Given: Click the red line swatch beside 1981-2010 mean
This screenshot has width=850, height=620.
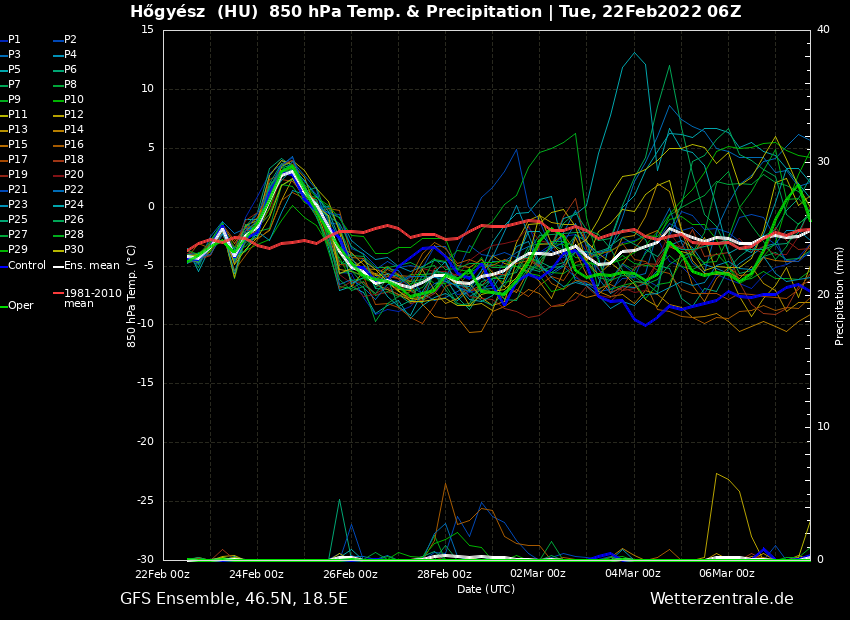Looking at the screenshot, I should [58, 294].
